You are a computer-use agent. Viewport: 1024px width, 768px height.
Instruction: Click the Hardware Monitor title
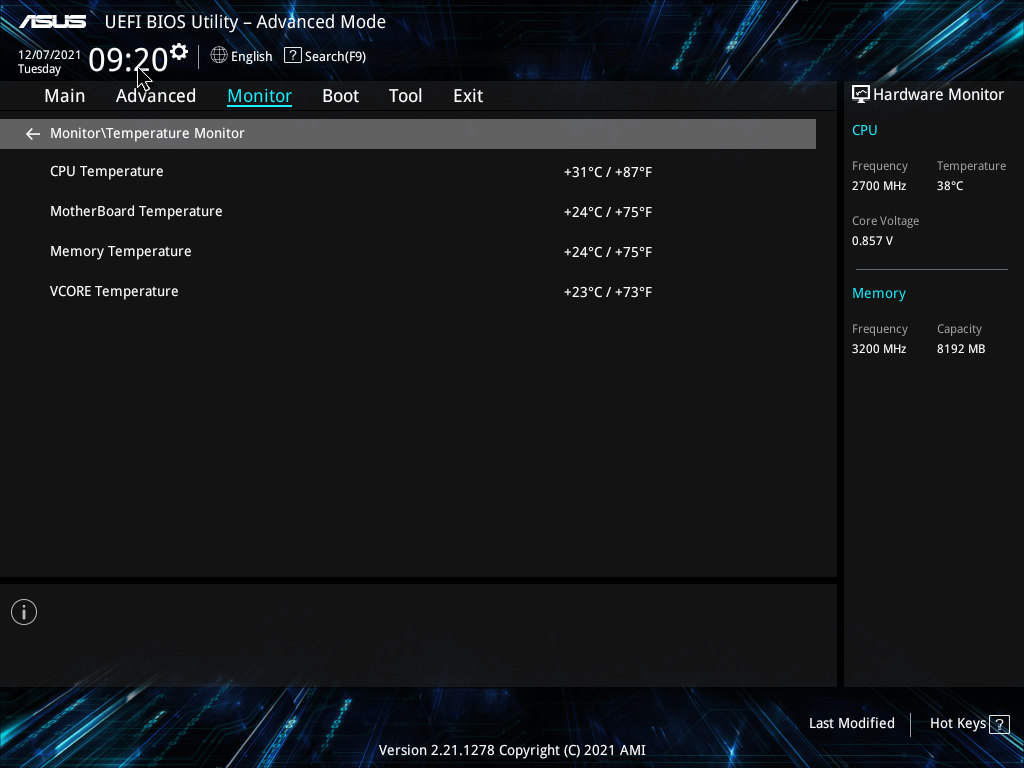938,95
